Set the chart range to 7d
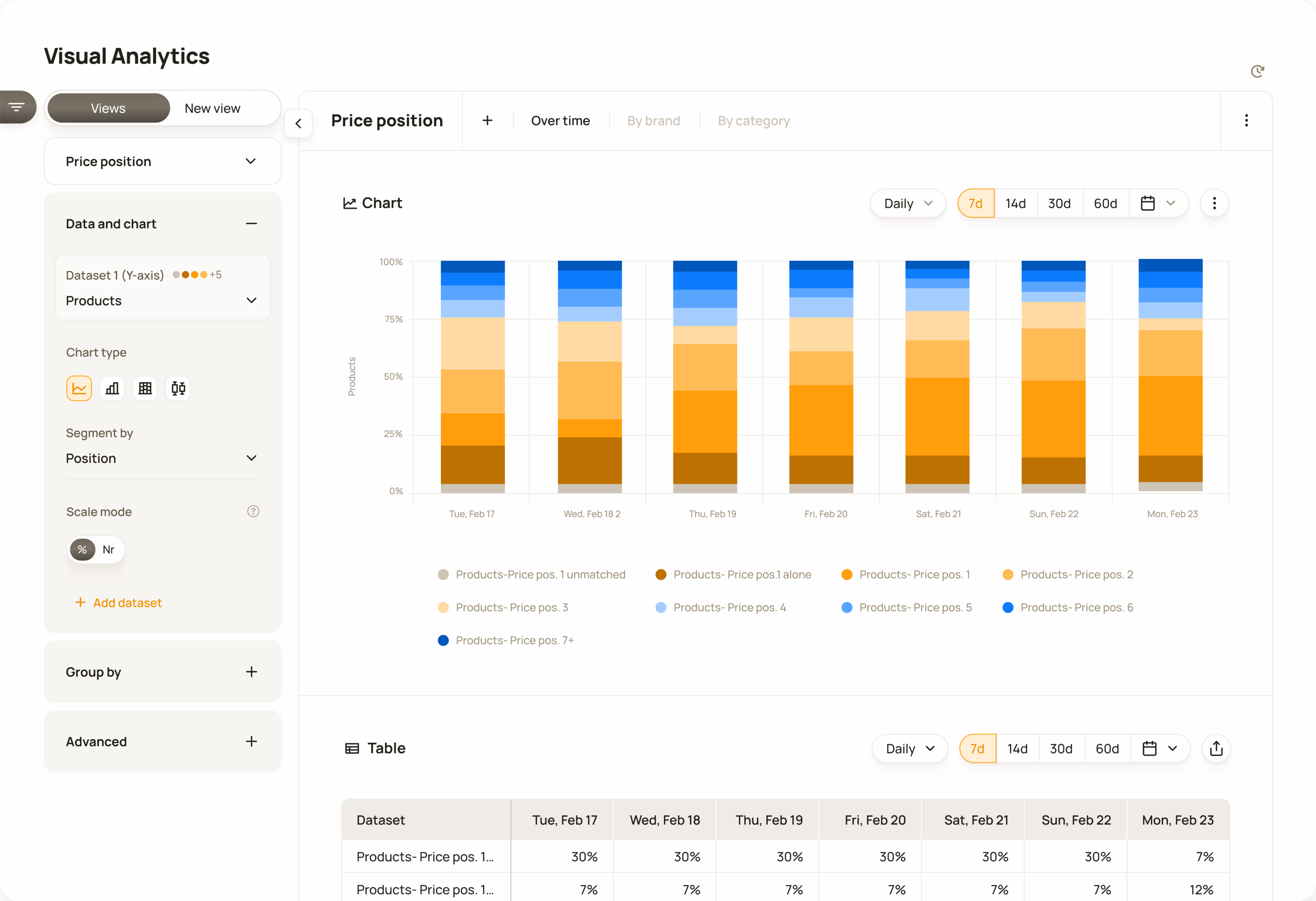Screen dimensions: 1316x901 tap(976, 203)
